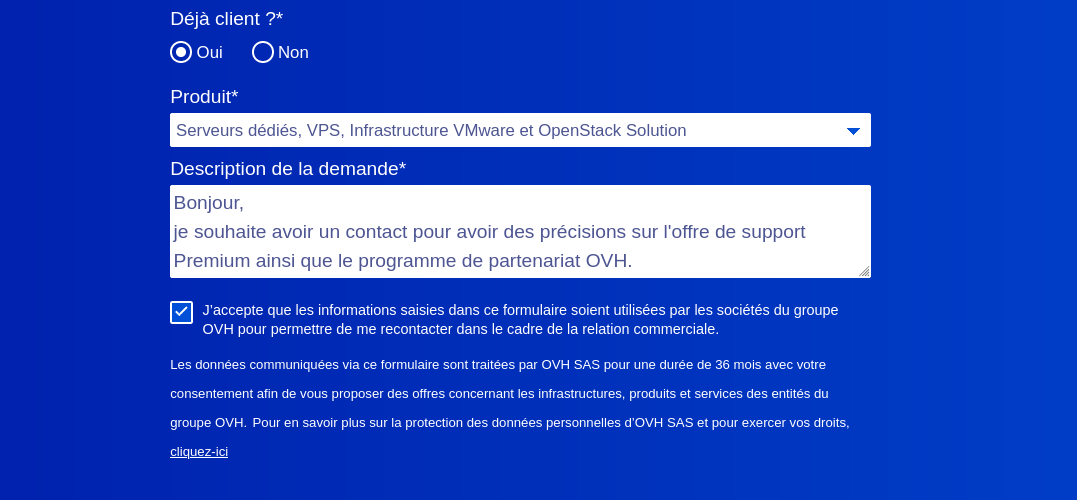Click the "groupe OVH. Pour en savoir plus" line

coord(510,423)
